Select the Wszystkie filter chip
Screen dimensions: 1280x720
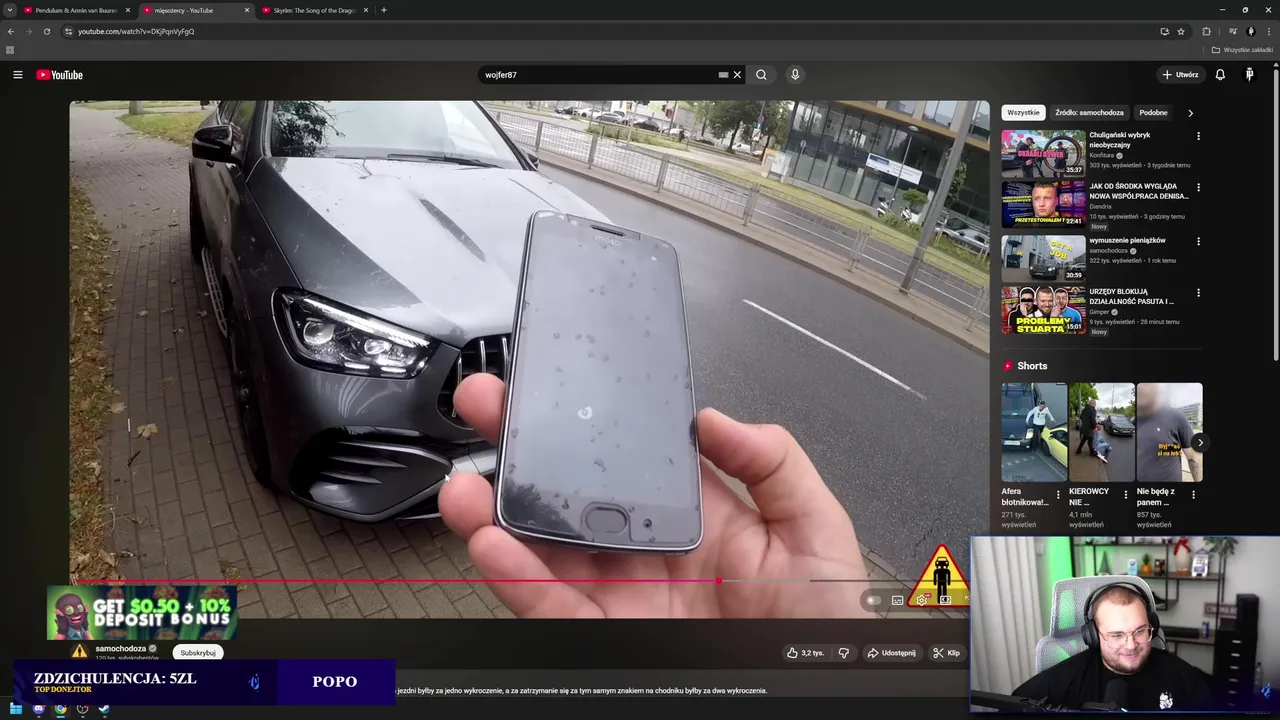pyautogui.click(x=1023, y=113)
